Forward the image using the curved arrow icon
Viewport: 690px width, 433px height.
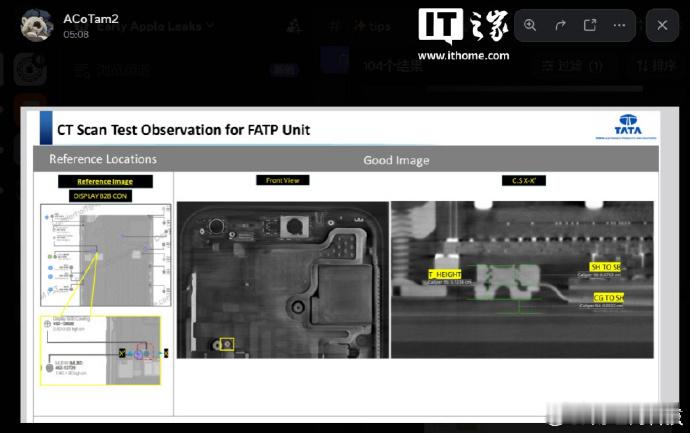click(x=560, y=26)
